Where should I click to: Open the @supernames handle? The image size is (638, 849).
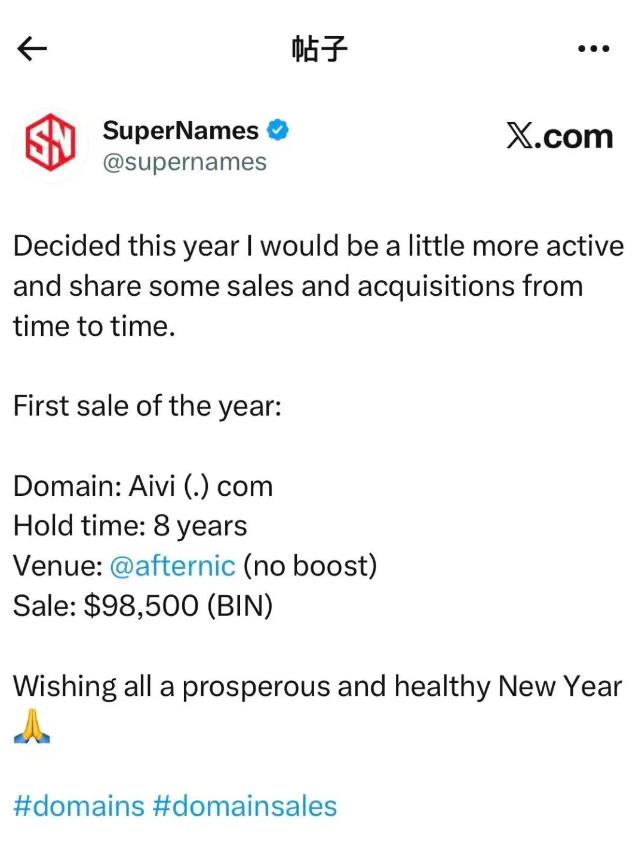tap(185, 161)
